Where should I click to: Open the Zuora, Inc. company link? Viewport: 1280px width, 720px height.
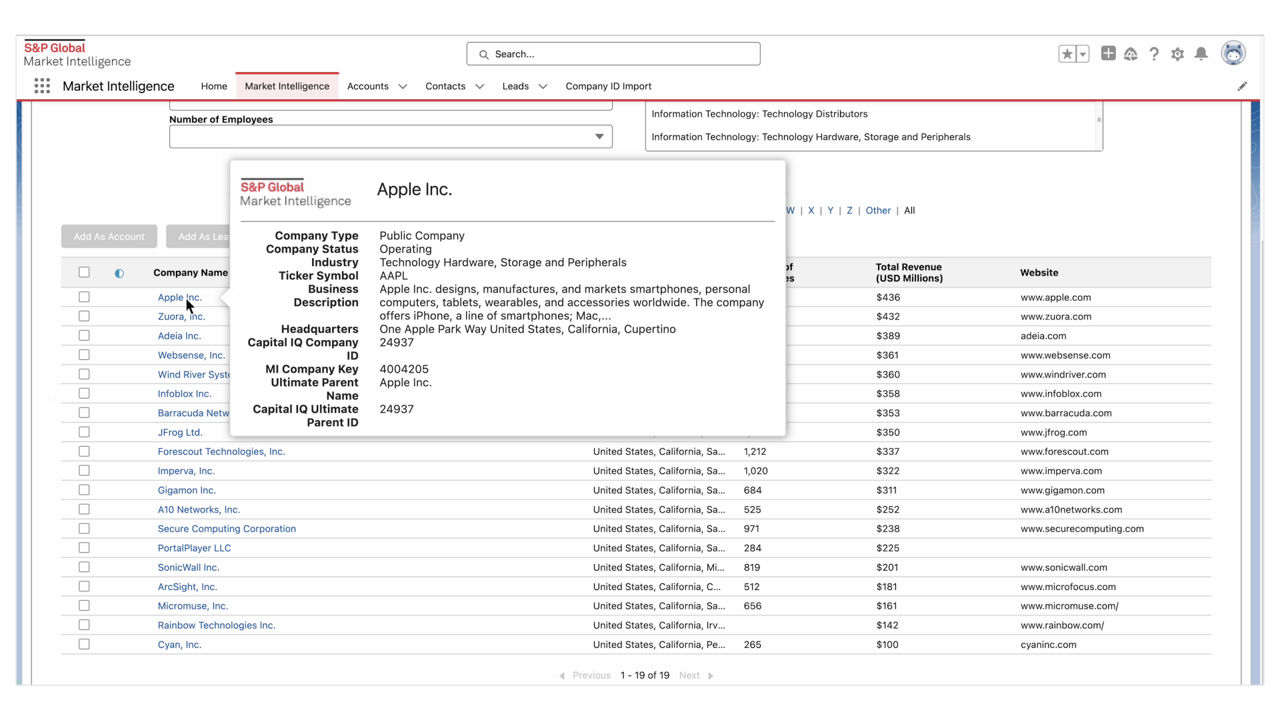181,316
